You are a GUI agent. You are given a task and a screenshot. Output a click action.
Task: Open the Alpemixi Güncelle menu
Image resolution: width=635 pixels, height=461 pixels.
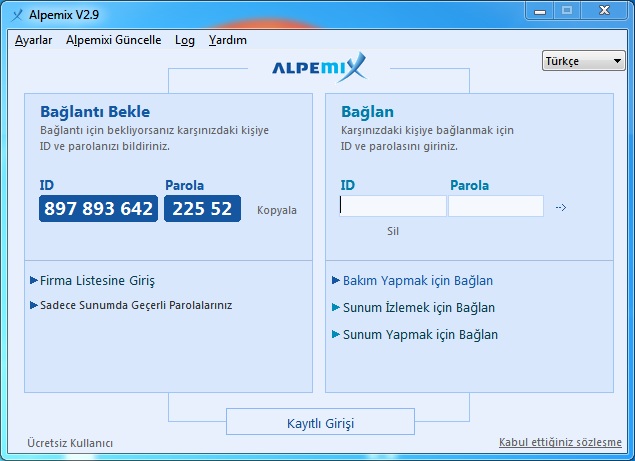coord(113,40)
